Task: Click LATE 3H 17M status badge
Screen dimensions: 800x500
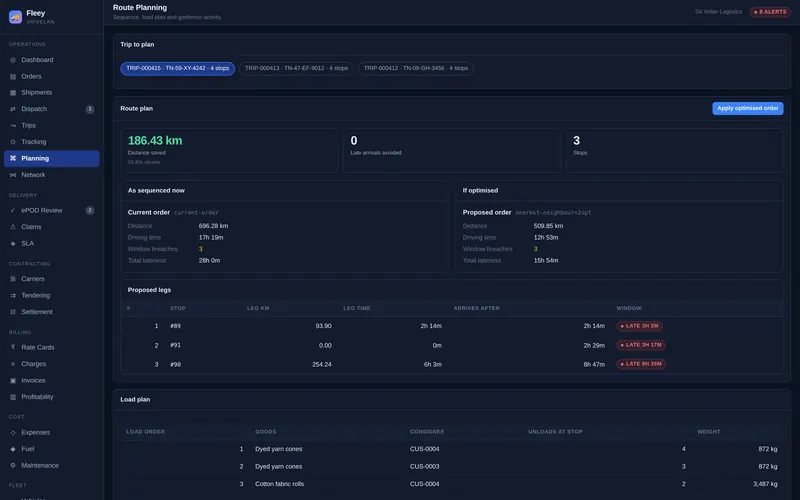Action: pos(641,345)
